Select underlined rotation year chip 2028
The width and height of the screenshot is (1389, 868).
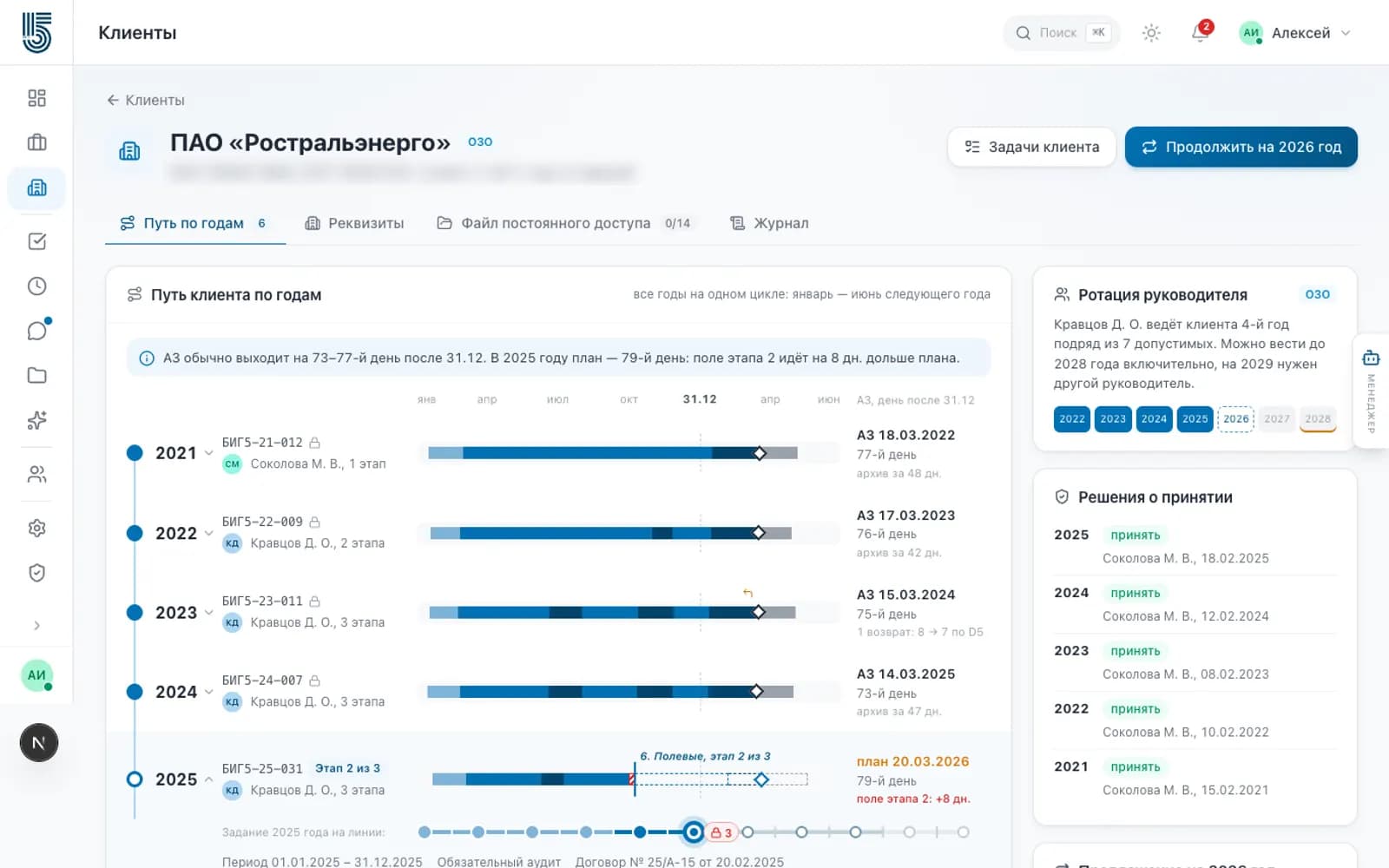pyautogui.click(x=1318, y=418)
